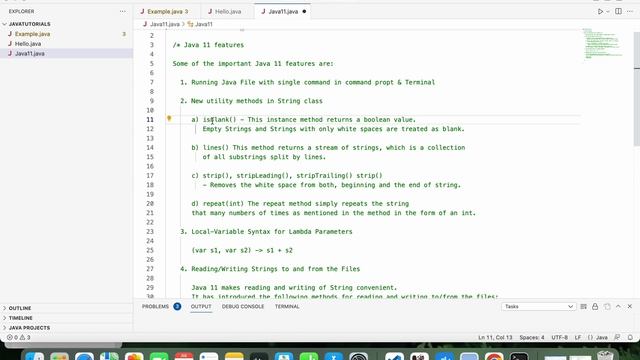This screenshot has width=640, height=360.
Task: Split the editor to the right
Action: coord(618,11)
